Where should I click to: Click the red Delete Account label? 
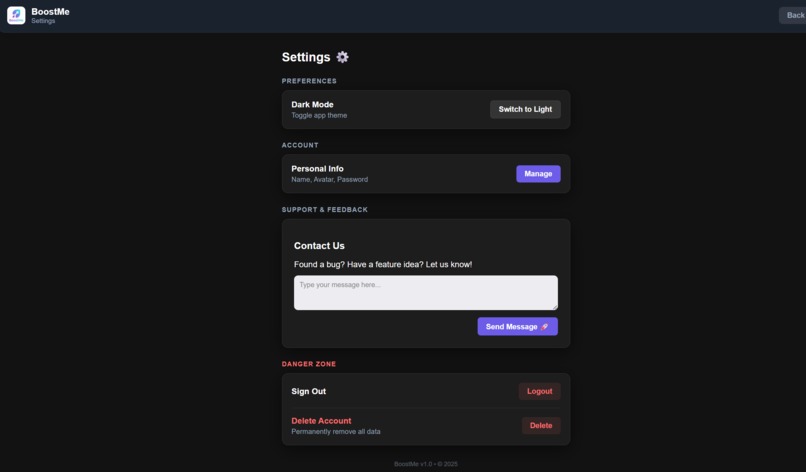[321, 421]
